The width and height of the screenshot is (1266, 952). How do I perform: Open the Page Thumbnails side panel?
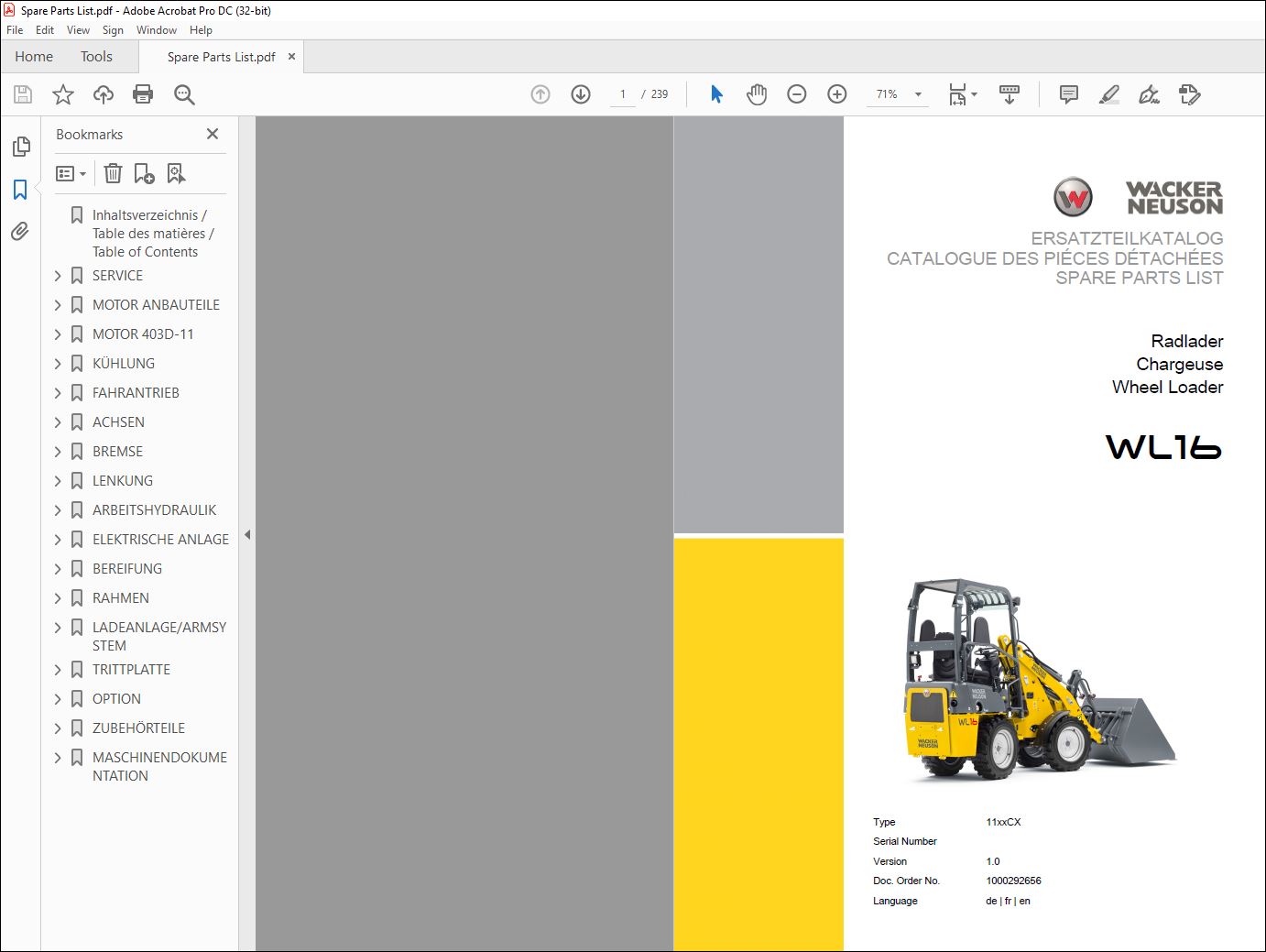(21, 147)
